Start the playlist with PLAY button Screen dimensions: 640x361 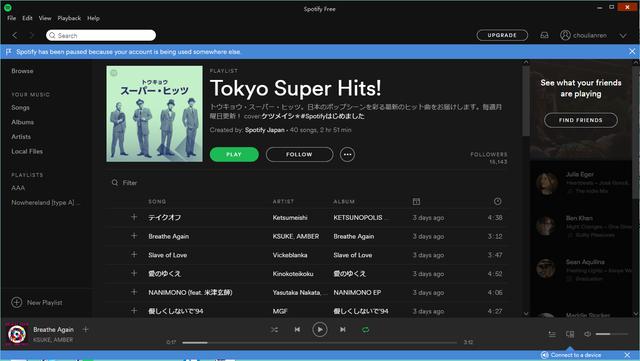[x=234, y=154]
